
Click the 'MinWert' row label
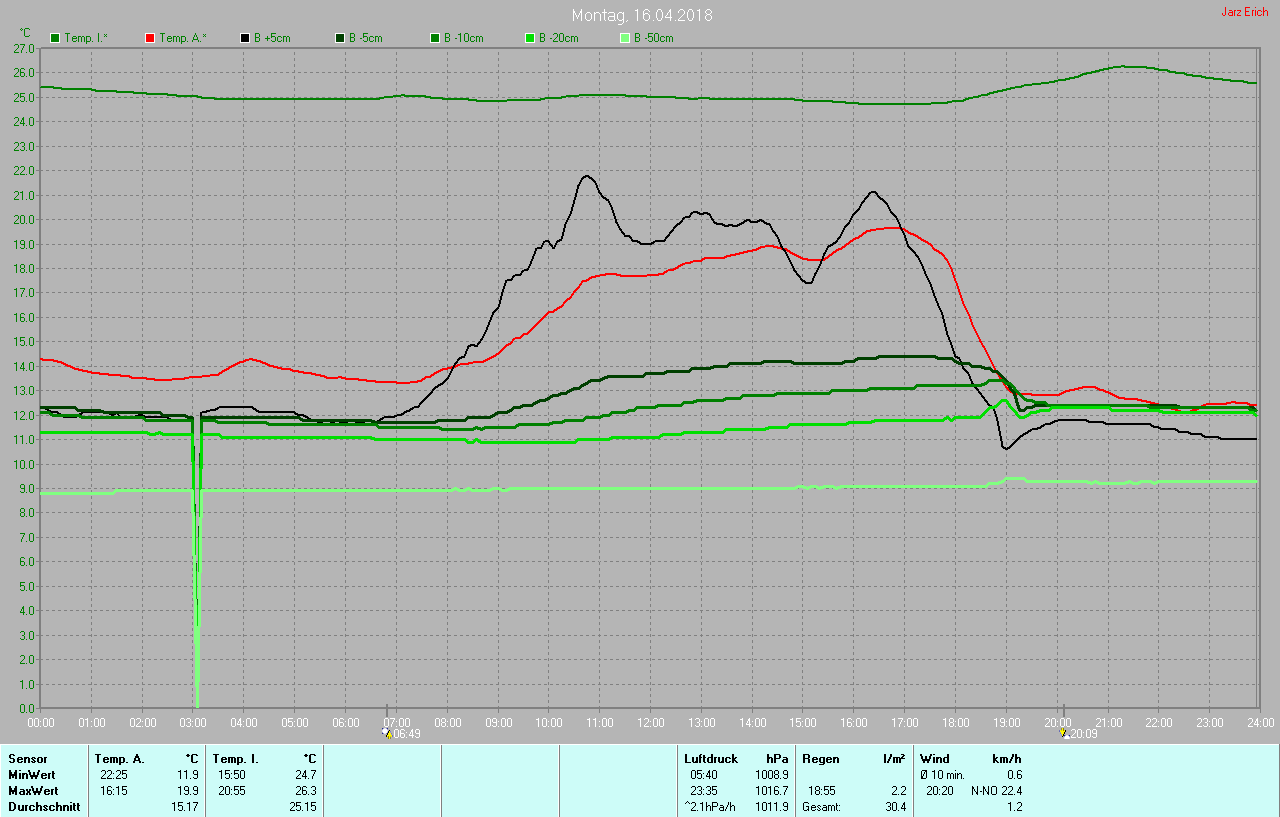point(31,775)
